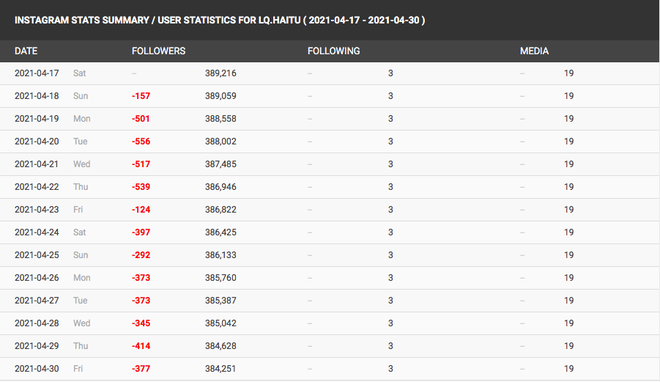Click the -539 change for Thursday
This screenshot has height=382, width=660.
[x=141, y=187]
